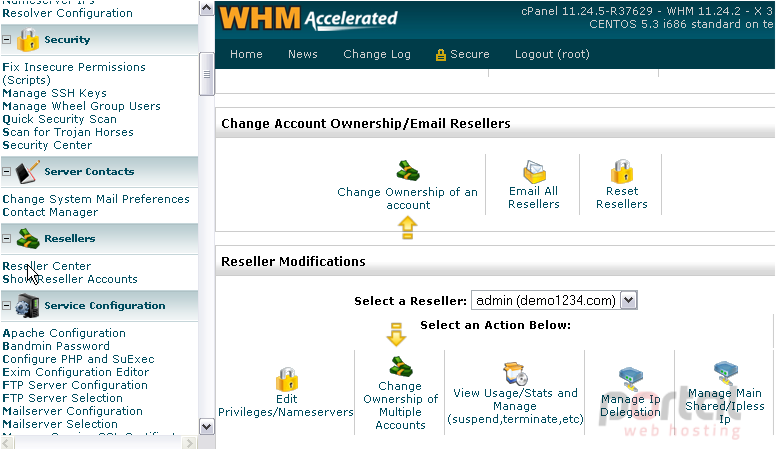776x450 pixels.
Task: Open Fix Insecure Permissions (Scripts)
Action: 74,73
